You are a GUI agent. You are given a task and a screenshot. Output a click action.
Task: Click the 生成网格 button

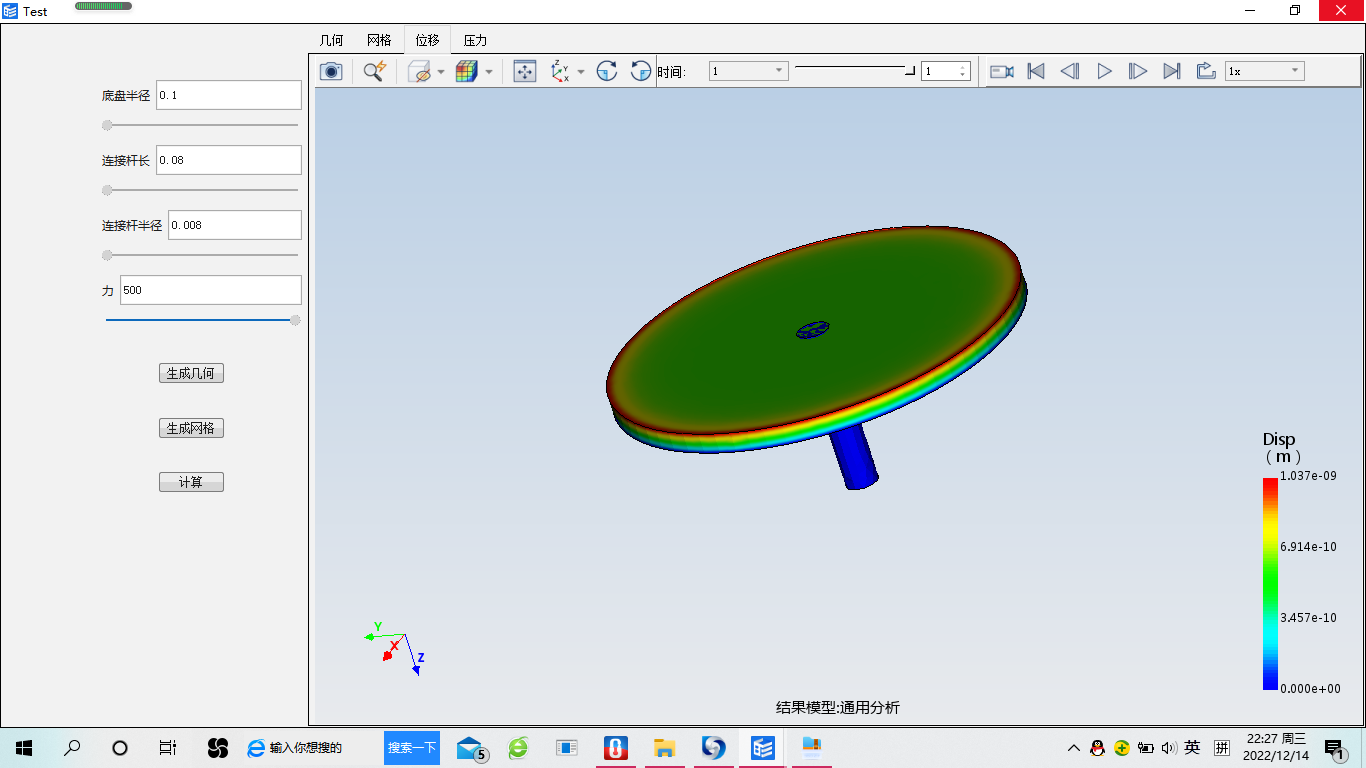pyautogui.click(x=191, y=428)
